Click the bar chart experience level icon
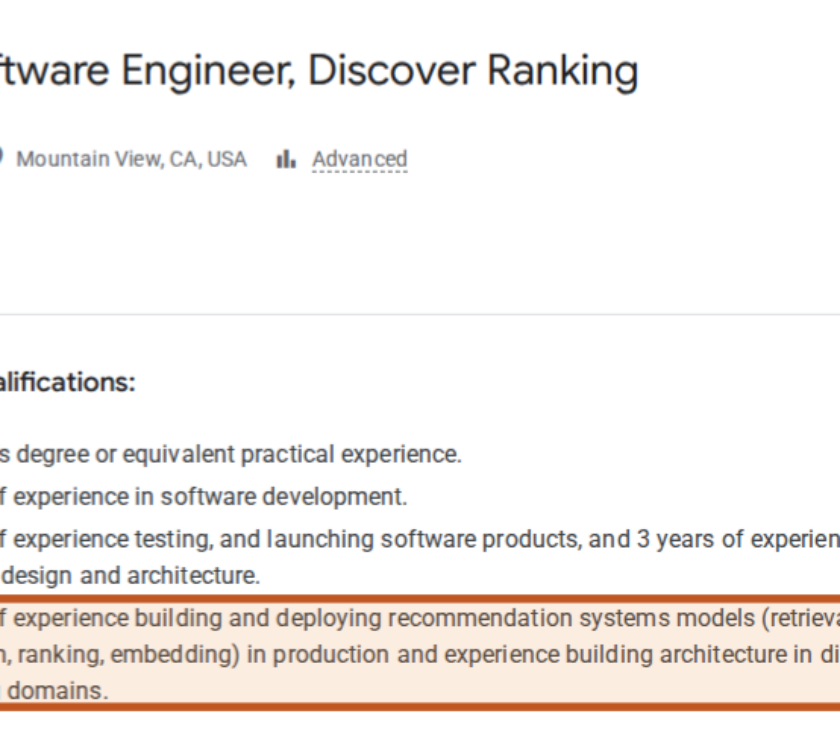Screen dimensions: 840x740 click(x=286, y=159)
